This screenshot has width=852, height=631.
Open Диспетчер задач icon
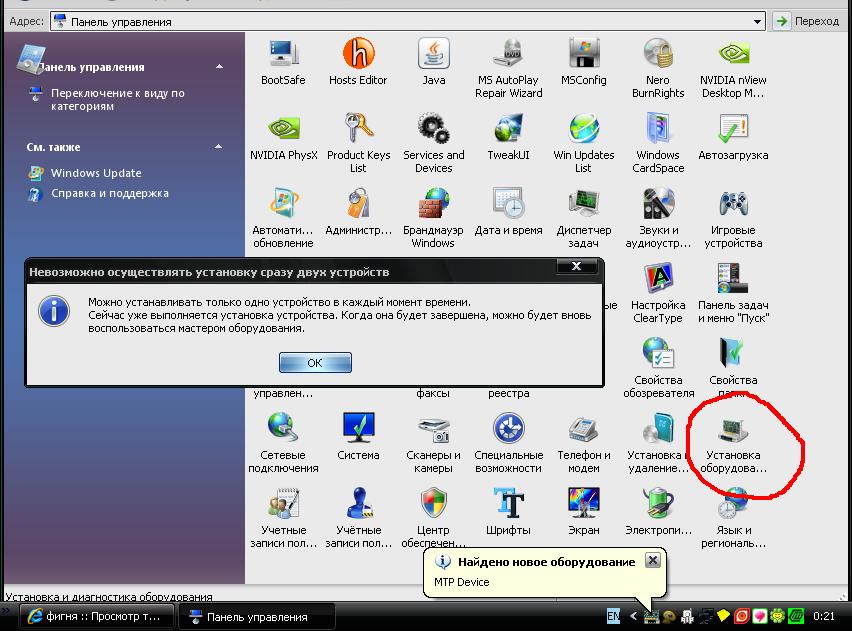tap(584, 218)
